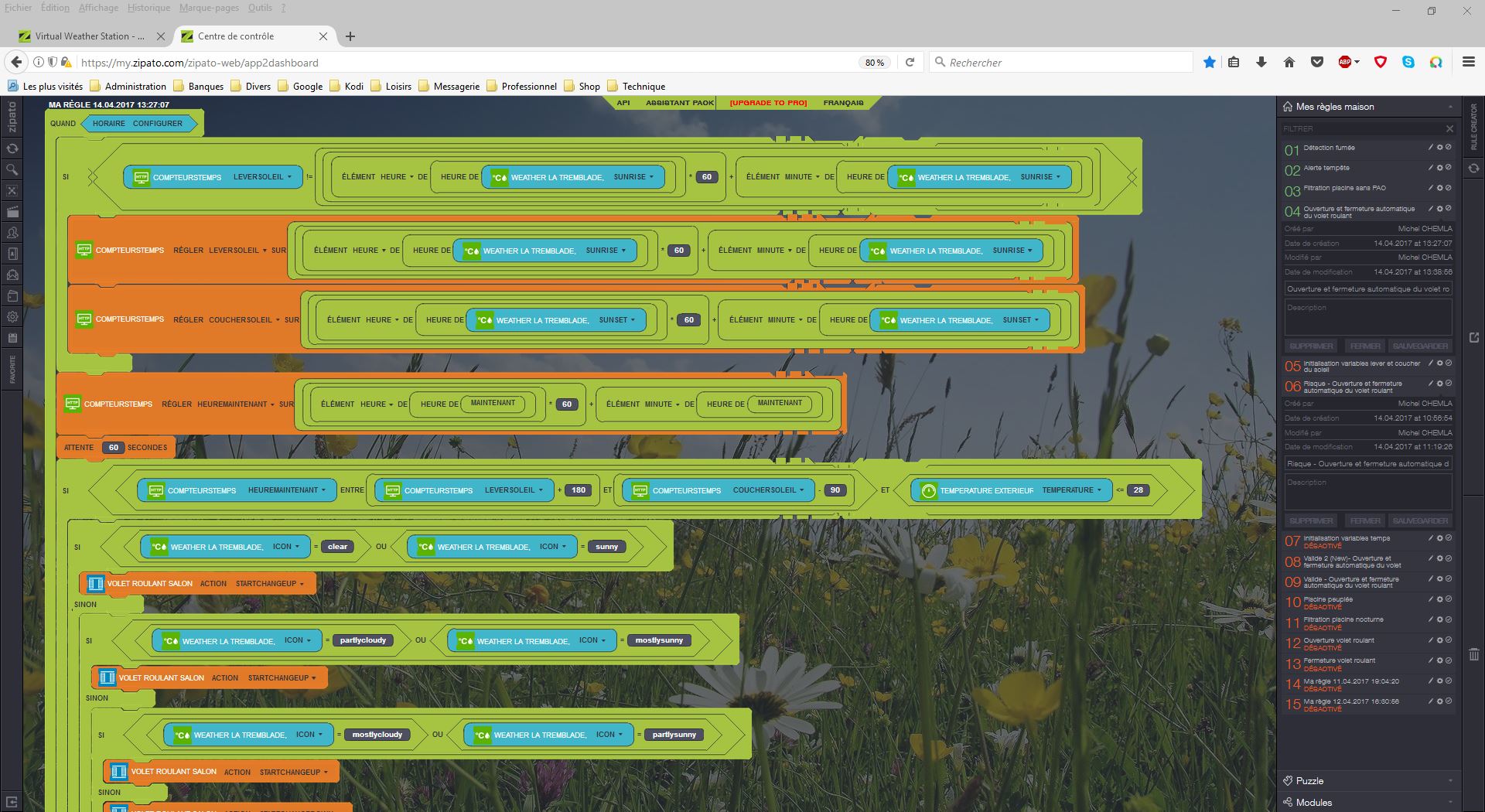
Task: Disable rule 03 Filtration piscine sans PAC
Action: pos(1449,188)
